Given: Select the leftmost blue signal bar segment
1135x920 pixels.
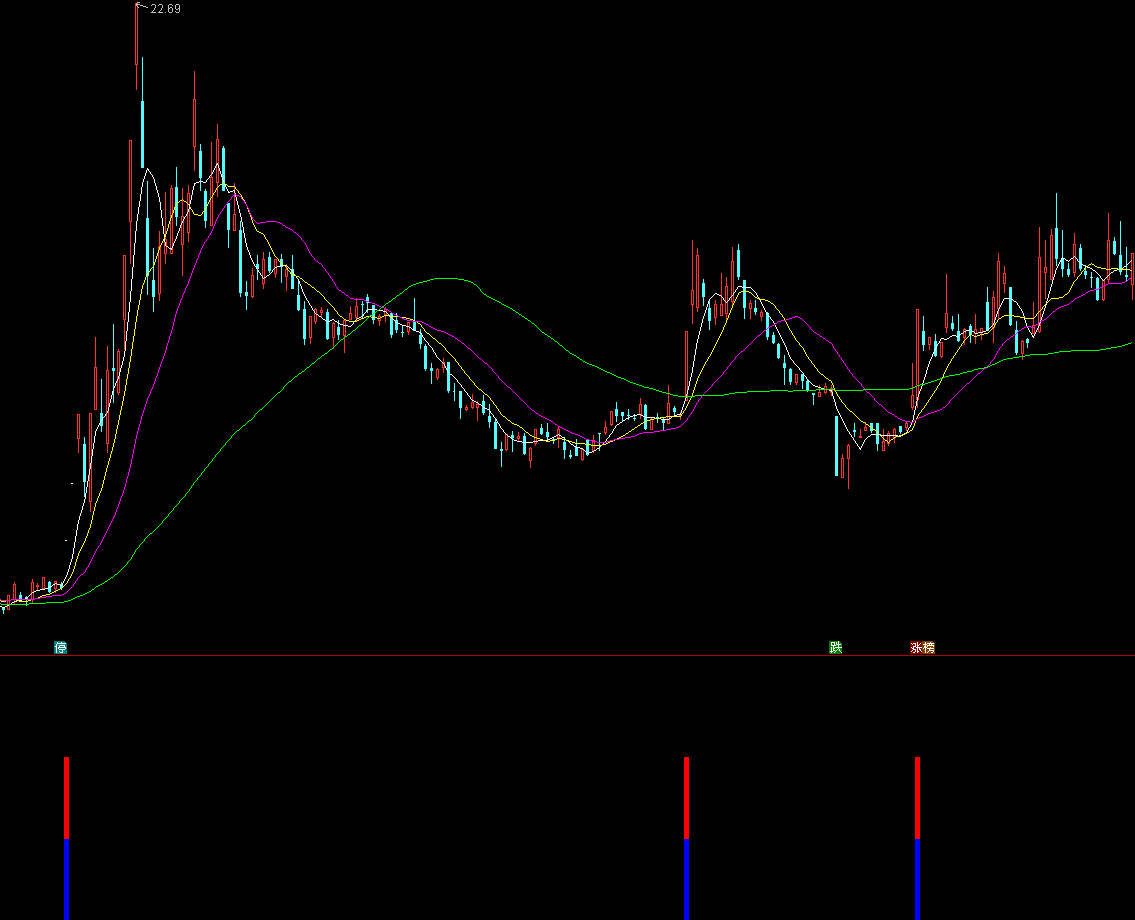Looking at the screenshot, I should [x=67, y=878].
